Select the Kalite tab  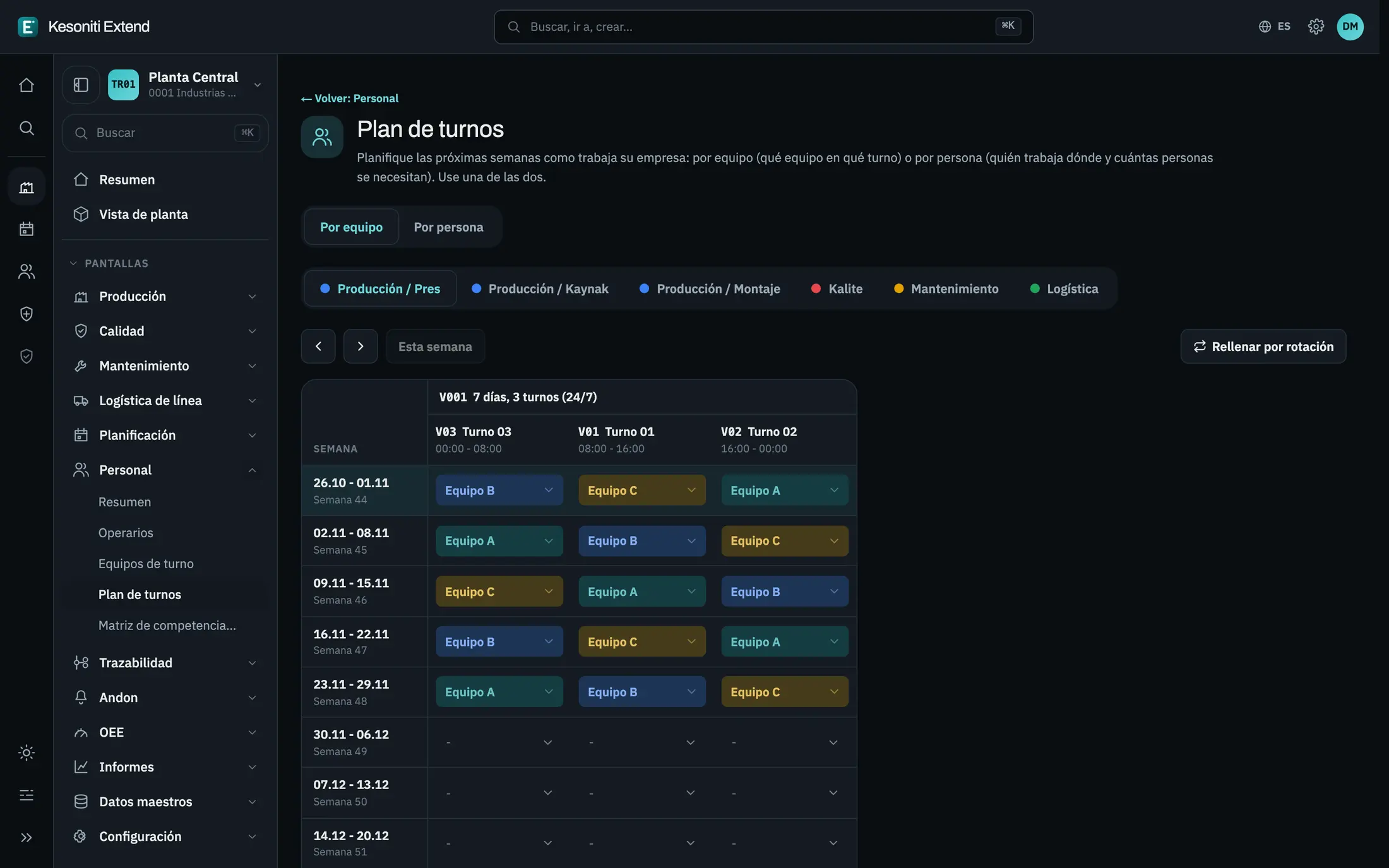click(837, 288)
